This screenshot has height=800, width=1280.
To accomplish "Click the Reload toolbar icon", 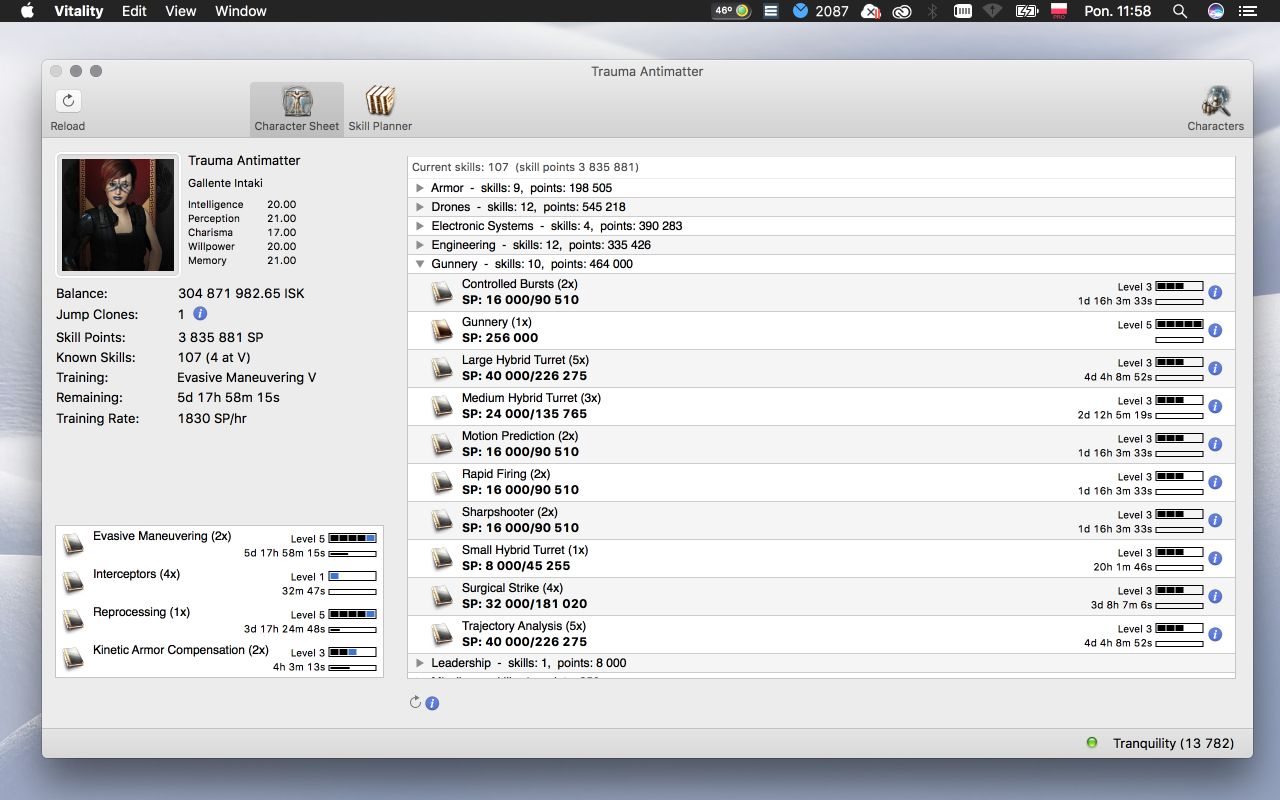I will tap(68, 101).
